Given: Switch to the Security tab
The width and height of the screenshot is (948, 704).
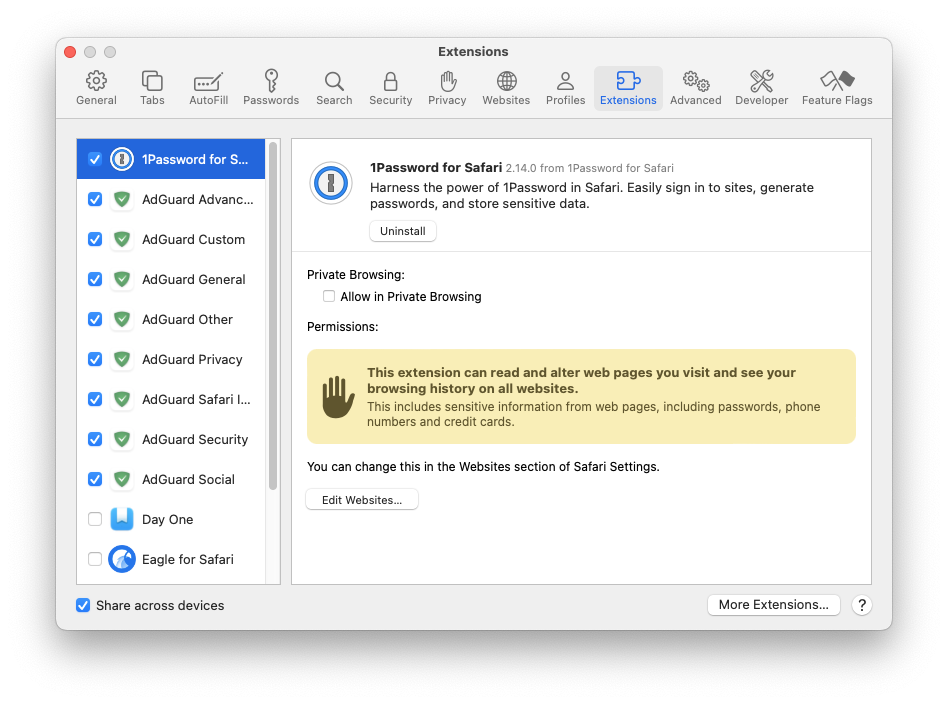Looking at the screenshot, I should point(390,88).
